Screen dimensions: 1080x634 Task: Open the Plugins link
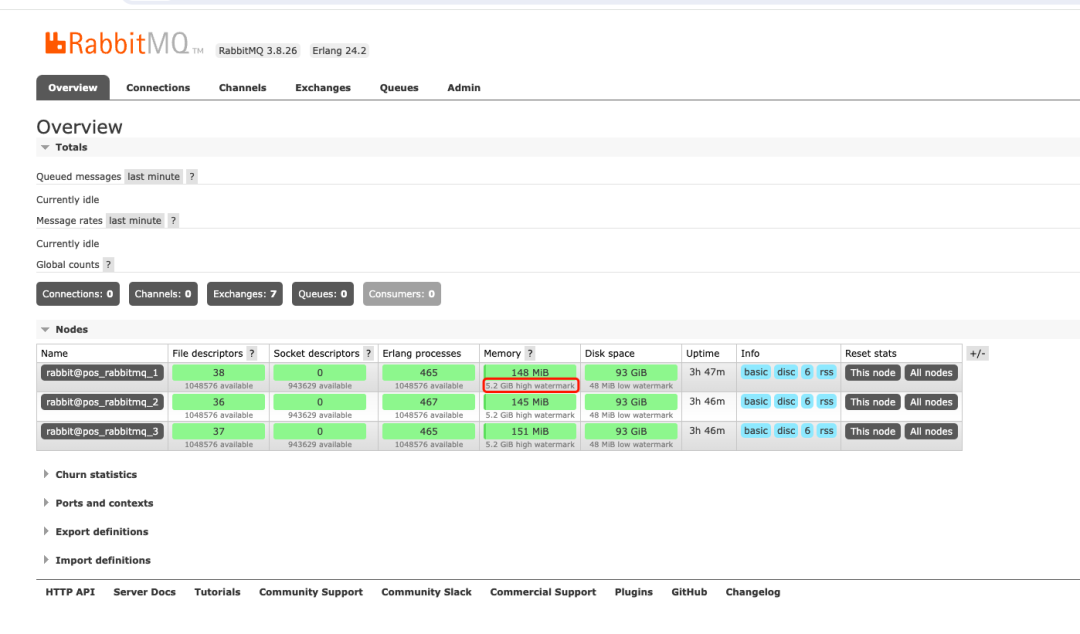(x=634, y=592)
